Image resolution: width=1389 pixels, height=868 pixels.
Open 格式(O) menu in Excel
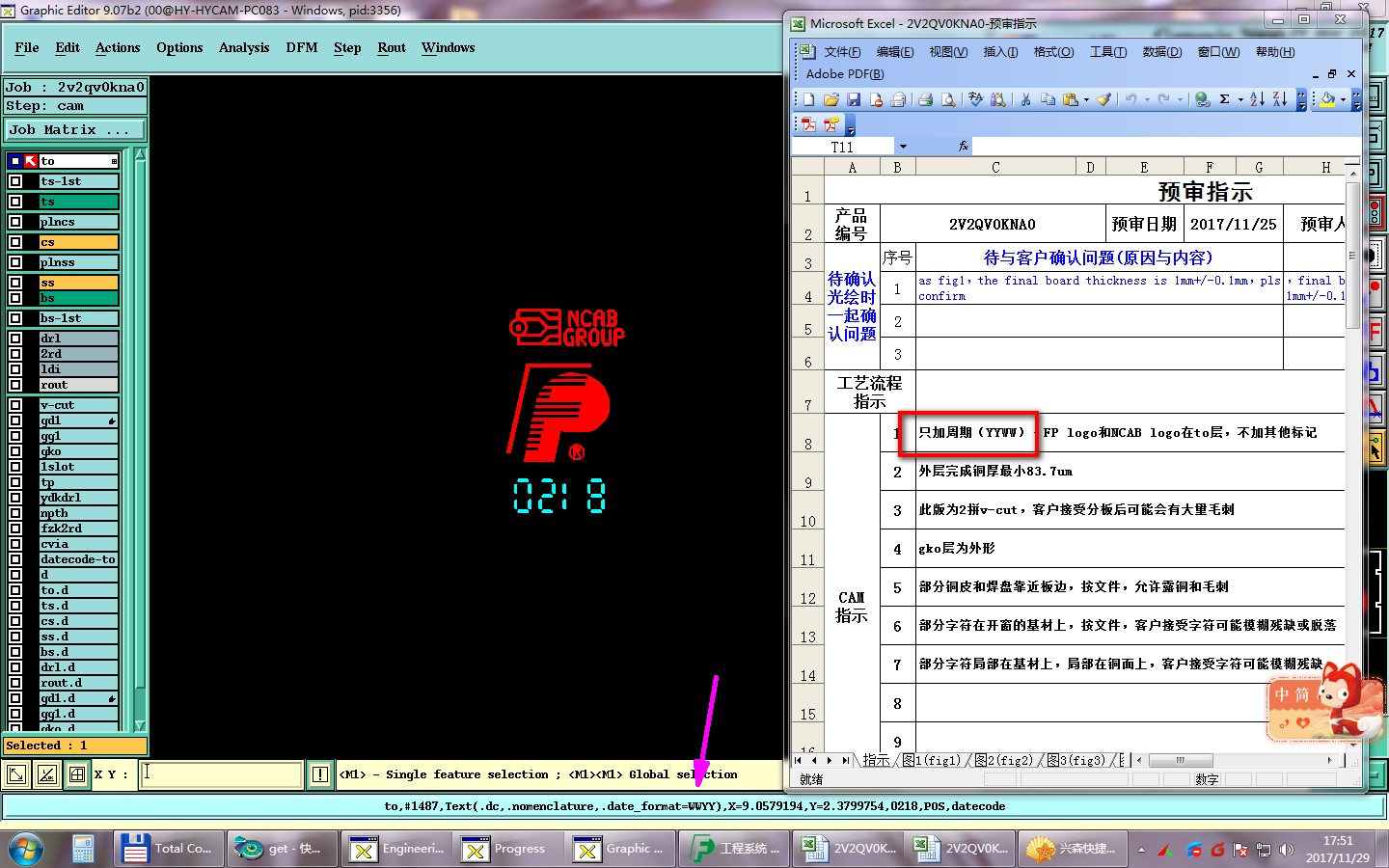1053,52
